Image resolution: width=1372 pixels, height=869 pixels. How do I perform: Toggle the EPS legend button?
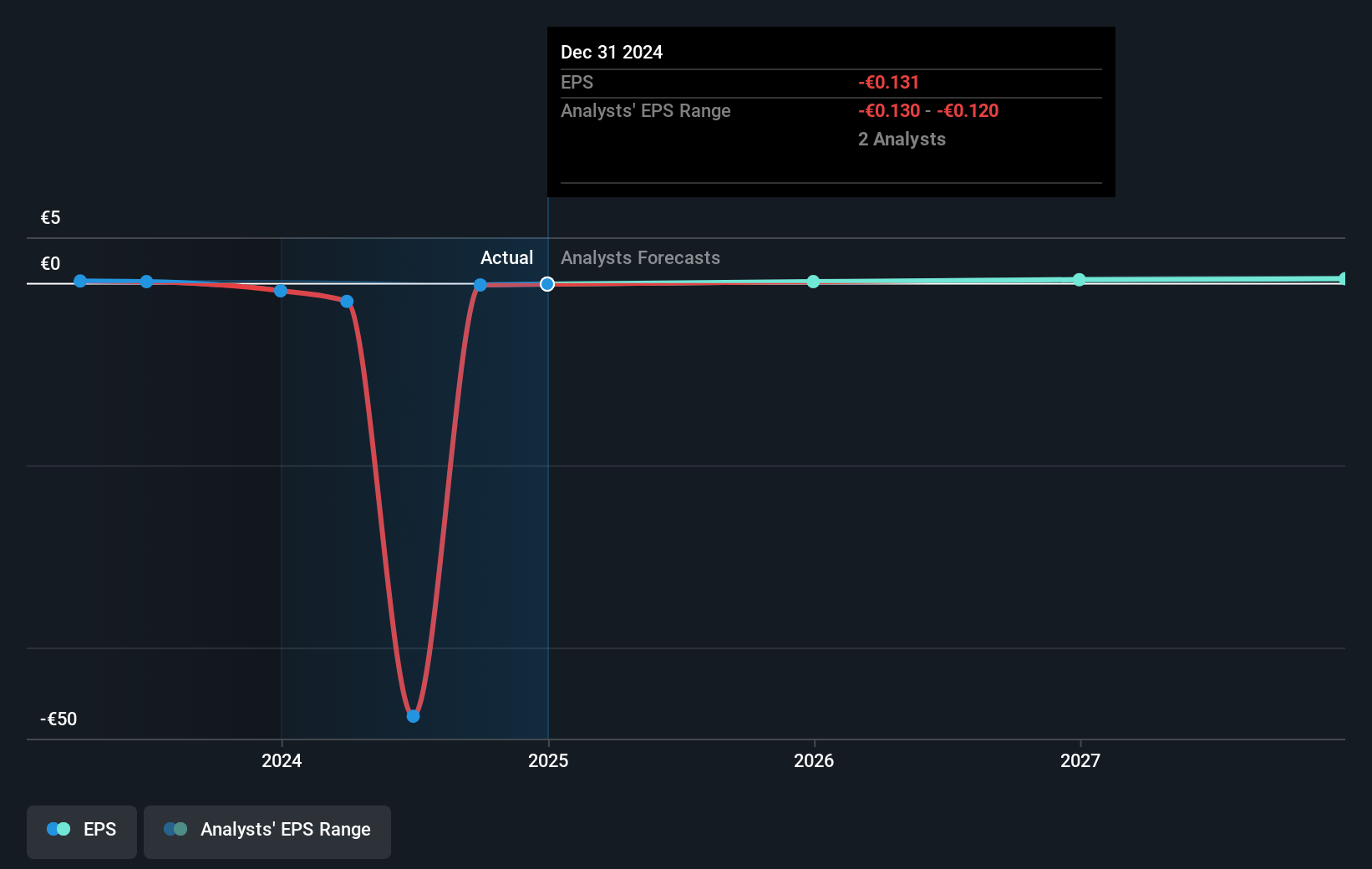pos(82,831)
